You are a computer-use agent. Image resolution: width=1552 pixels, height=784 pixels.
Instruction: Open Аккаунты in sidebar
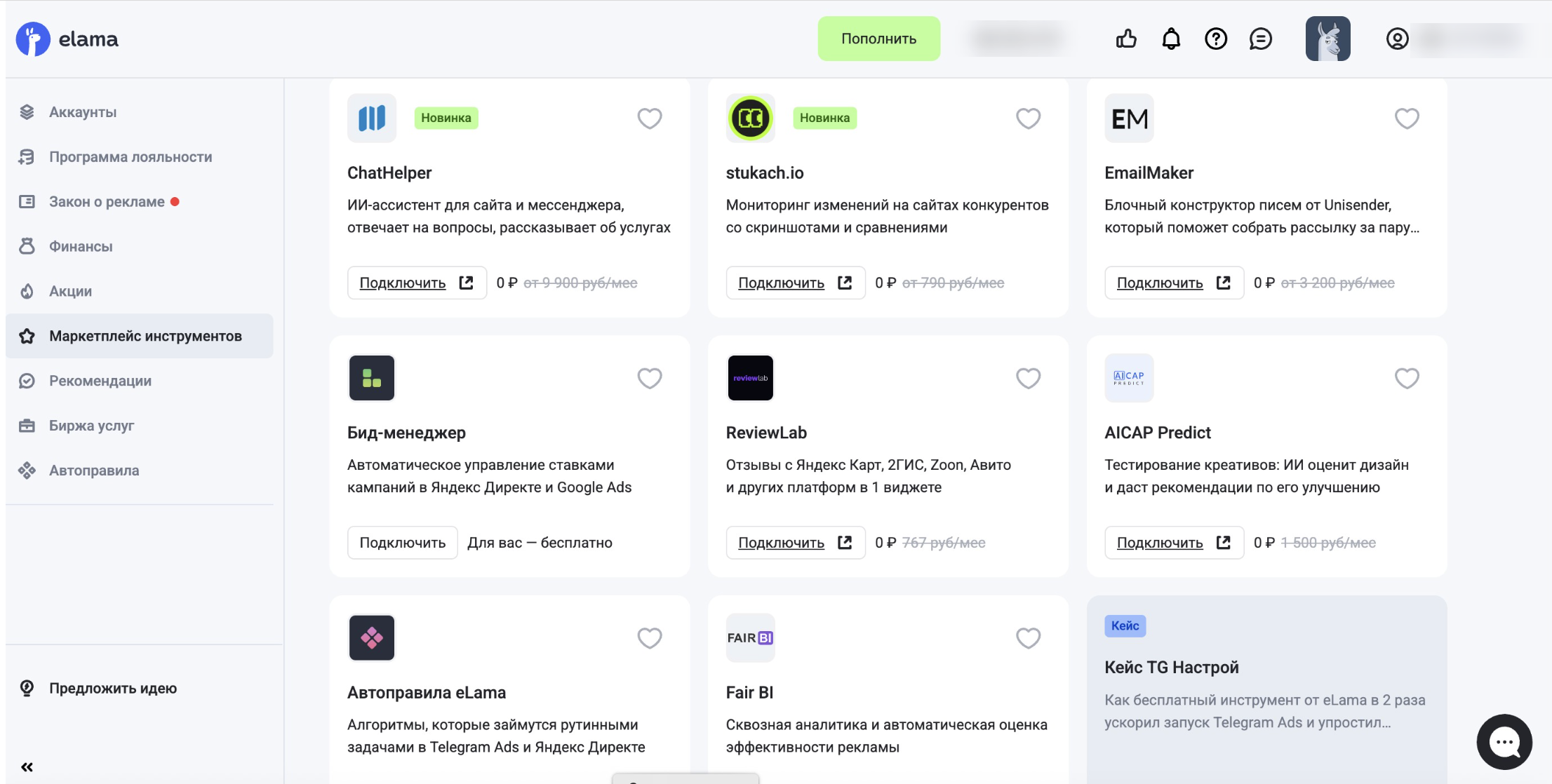coord(139,112)
